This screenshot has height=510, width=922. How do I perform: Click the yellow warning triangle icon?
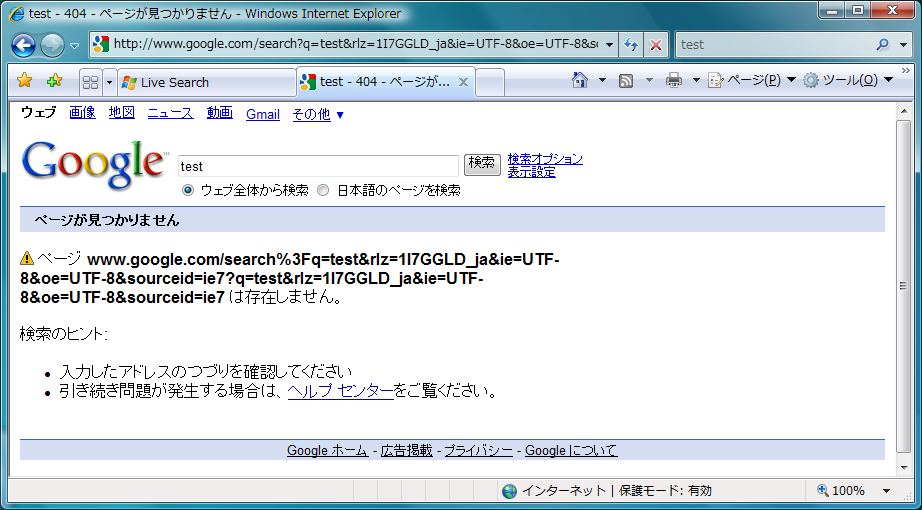point(27,258)
